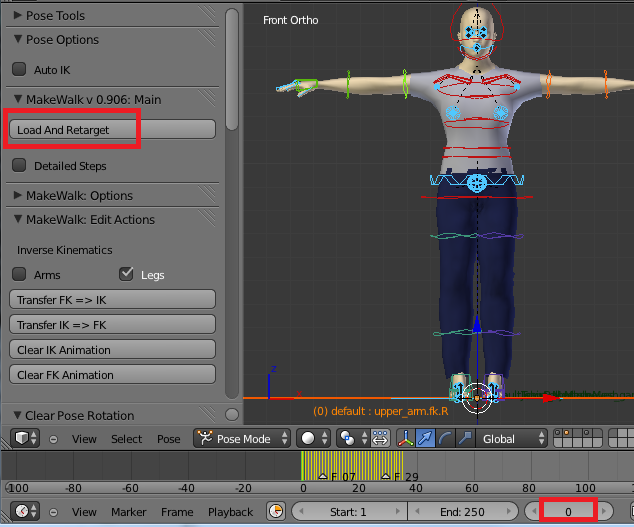
Task: Open the viewport shading selector
Action: [314, 439]
